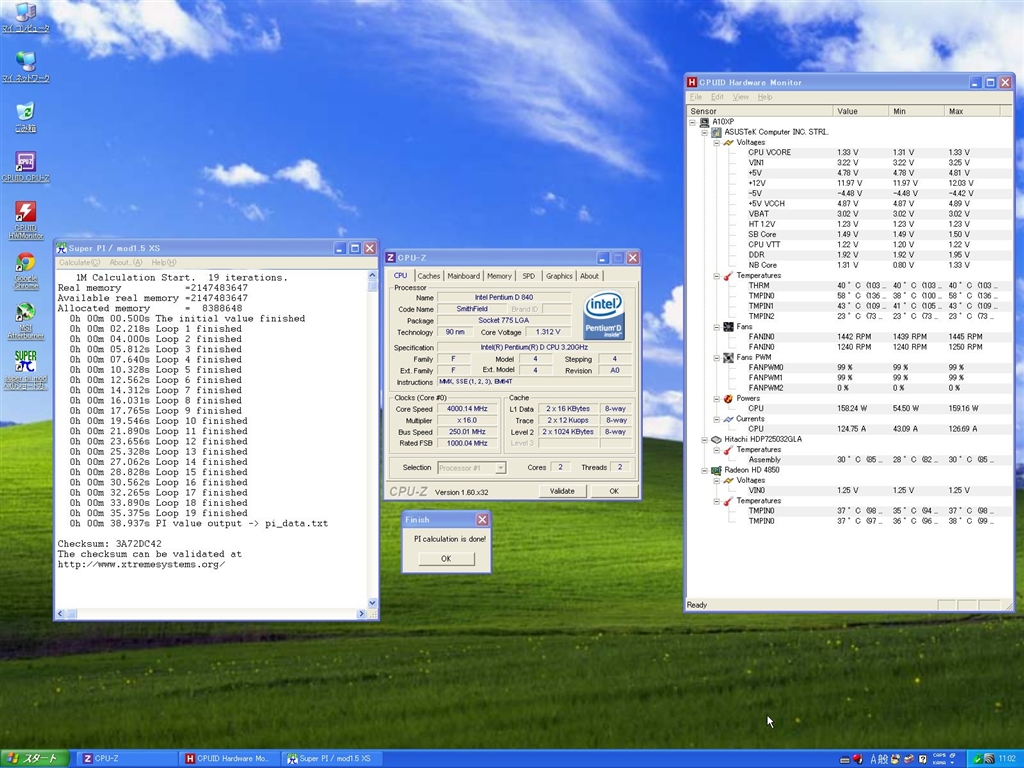Select the Radeon HD 4850 graphics card icon

(x=717, y=470)
